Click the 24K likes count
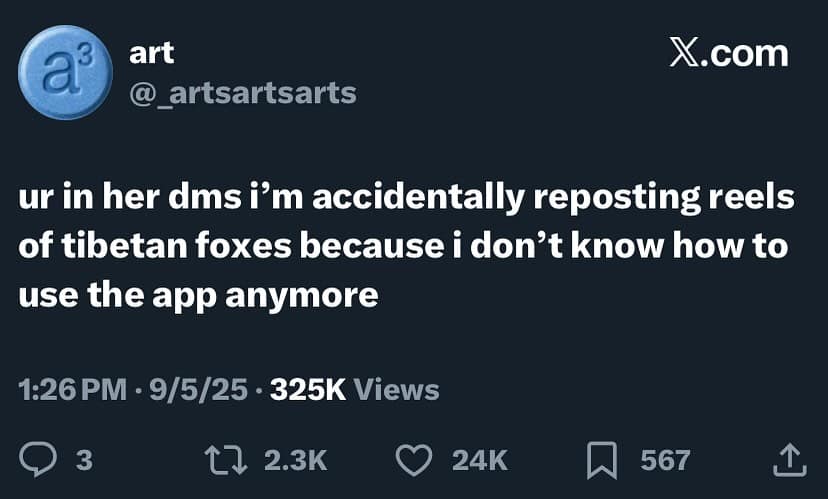This screenshot has width=828, height=499. (x=480, y=459)
